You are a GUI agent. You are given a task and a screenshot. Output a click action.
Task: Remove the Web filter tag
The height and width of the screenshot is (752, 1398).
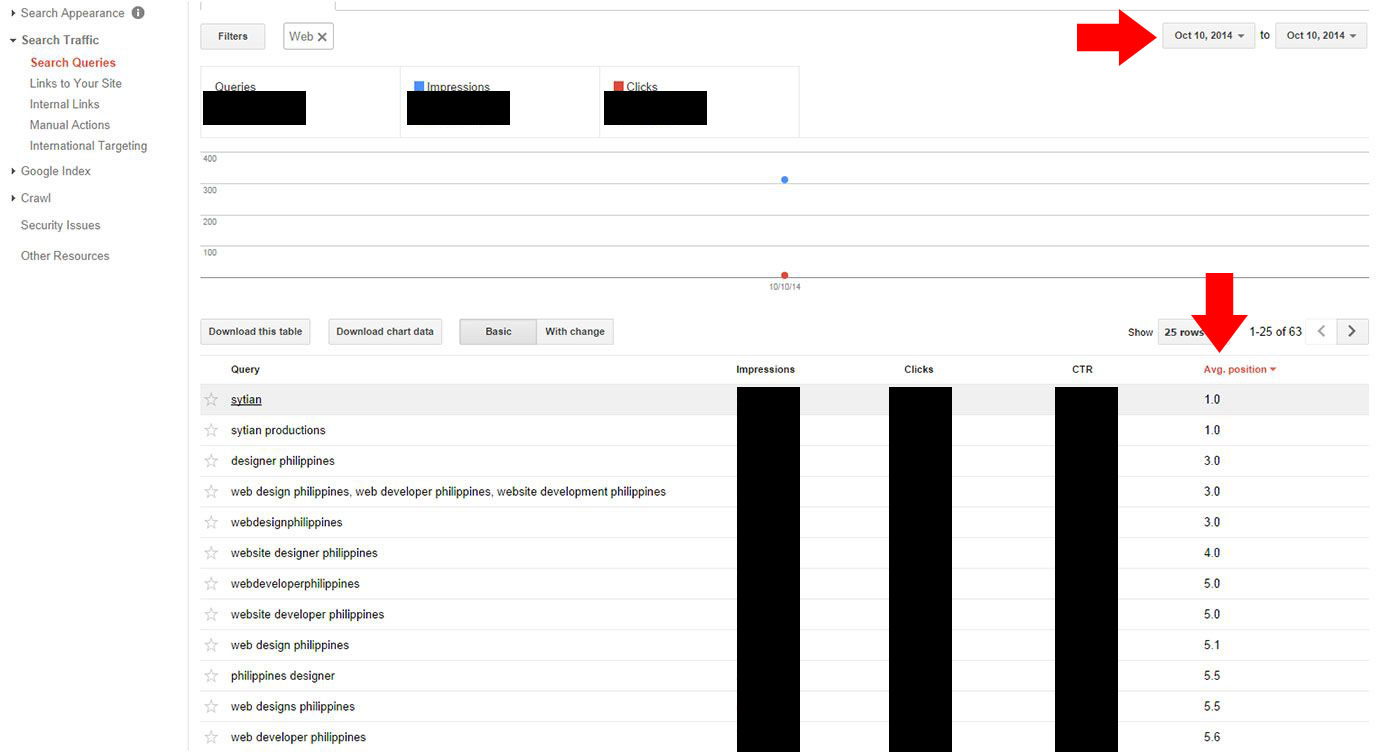(322, 37)
